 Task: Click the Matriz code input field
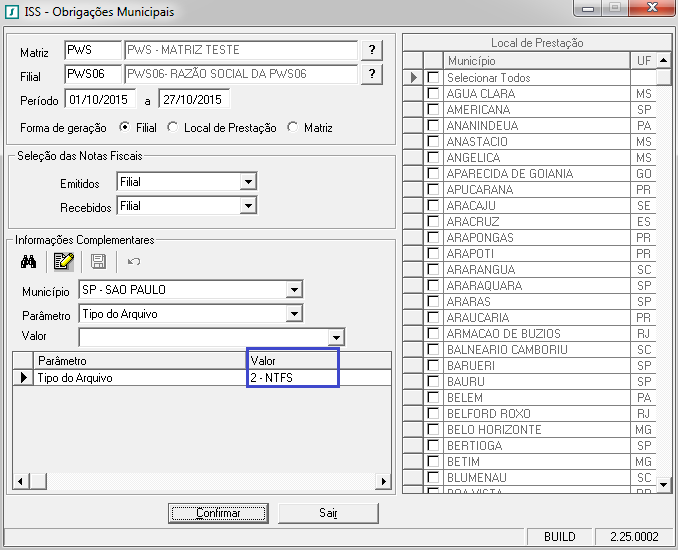tap(93, 50)
